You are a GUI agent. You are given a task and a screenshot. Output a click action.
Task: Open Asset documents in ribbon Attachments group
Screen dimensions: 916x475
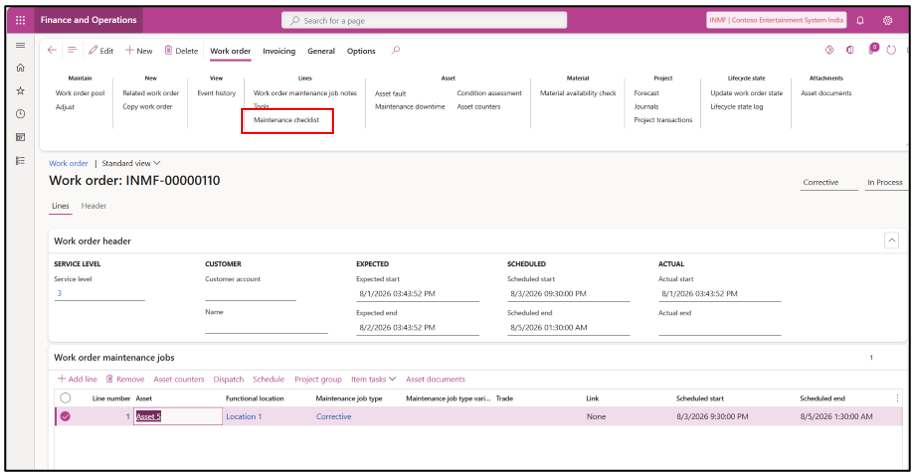pos(826,93)
